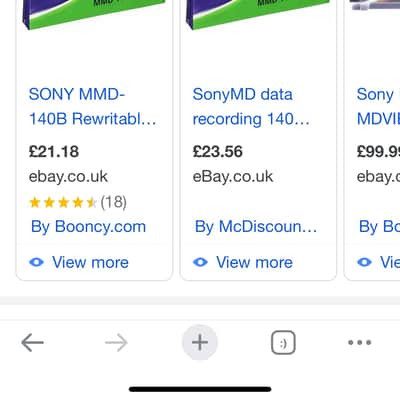Select View more on second card

pyautogui.click(x=254, y=262)
